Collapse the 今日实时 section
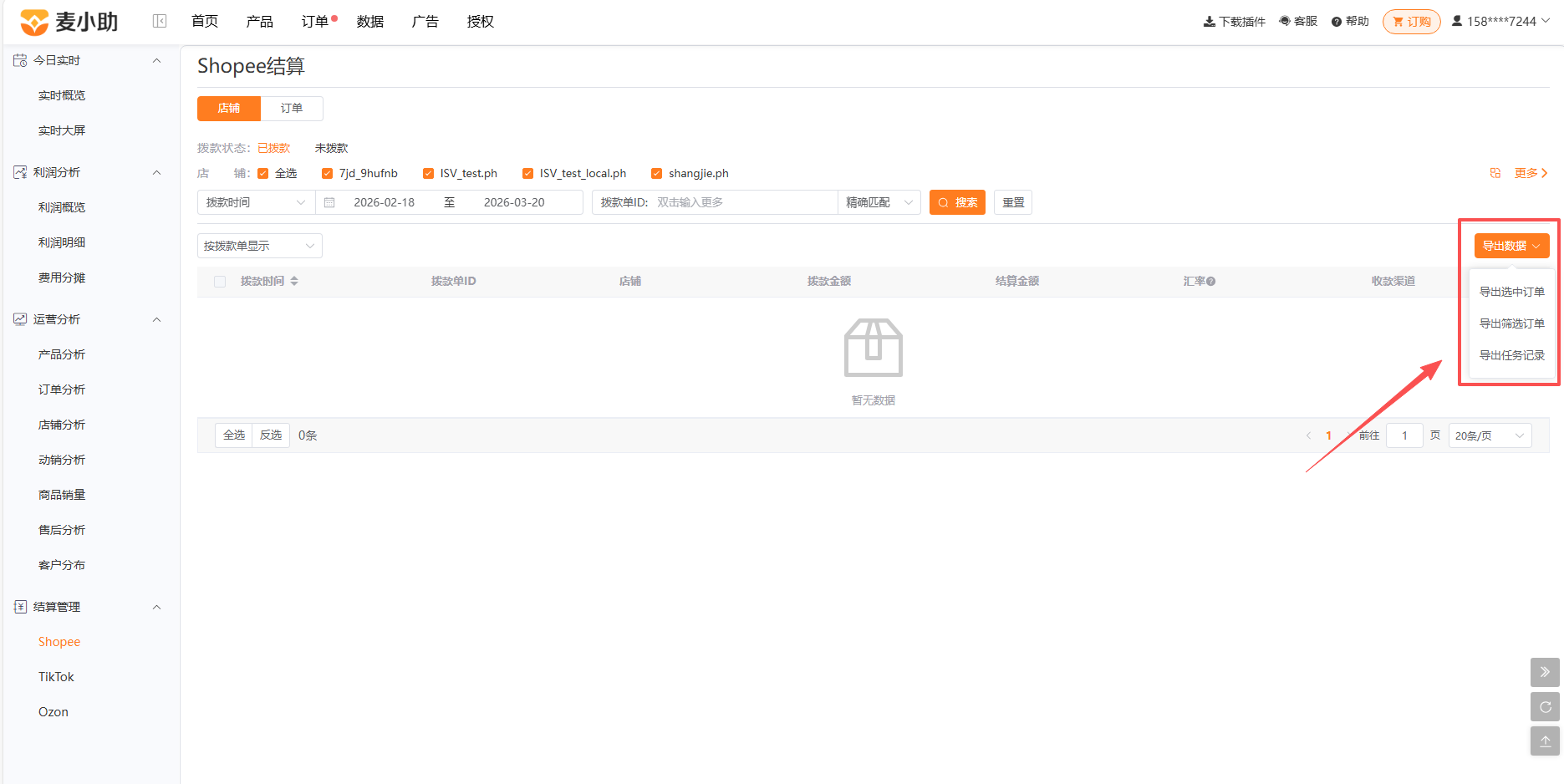The image size is (1564, 784). [x=156, y=60]
